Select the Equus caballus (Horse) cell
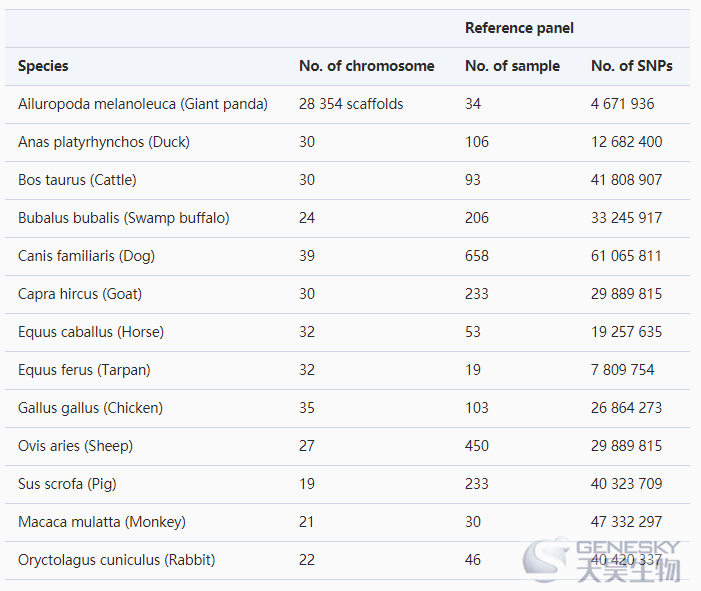701x591 pixels. [91, 332]
